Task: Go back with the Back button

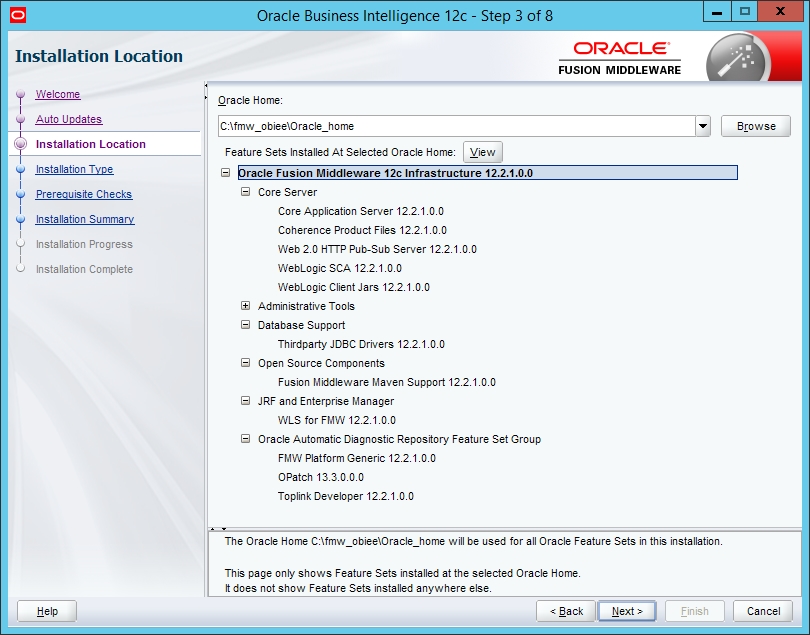Action: [x=566, y=611]
